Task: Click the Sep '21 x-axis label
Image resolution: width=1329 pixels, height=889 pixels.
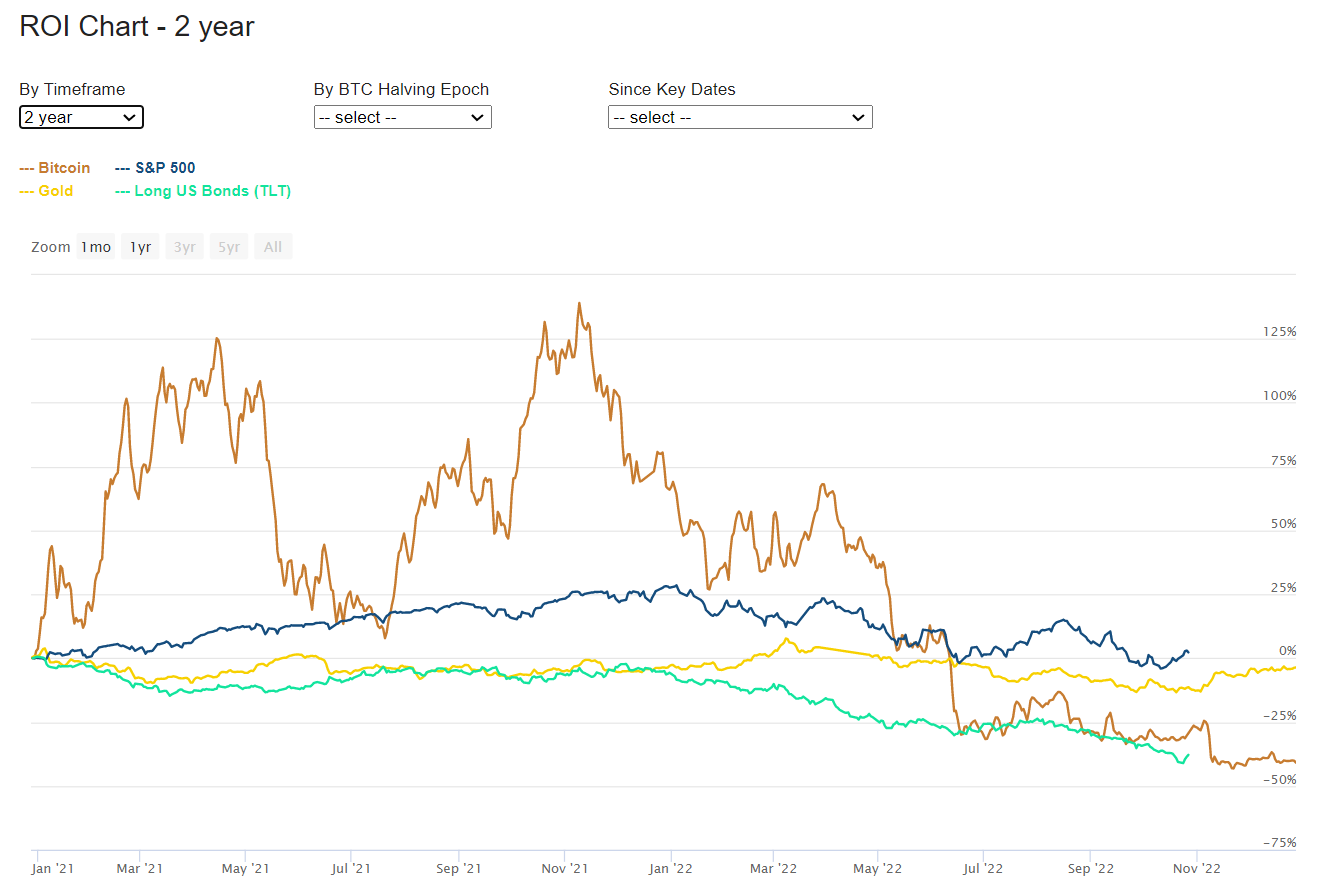Action: 458,869
